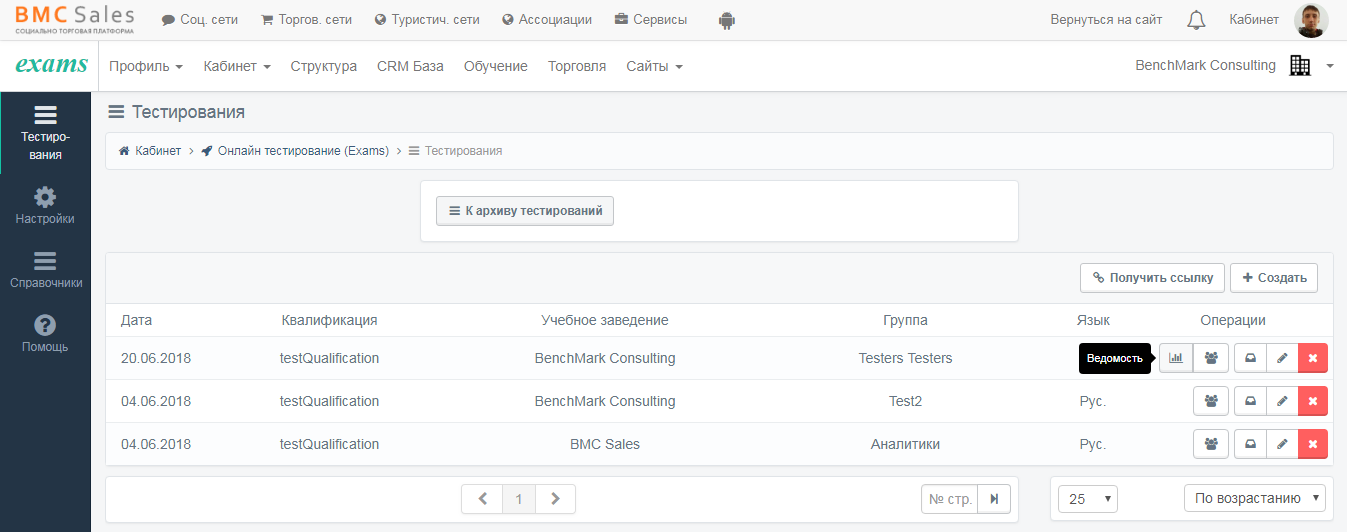This screenshot has width=1347, height=532.
Task: Expand the Кабинет navigation menu
Action: pos(237,66)
